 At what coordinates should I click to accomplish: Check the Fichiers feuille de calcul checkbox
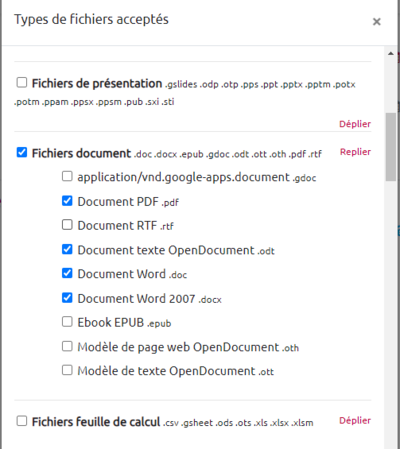(x=22, y=421)
